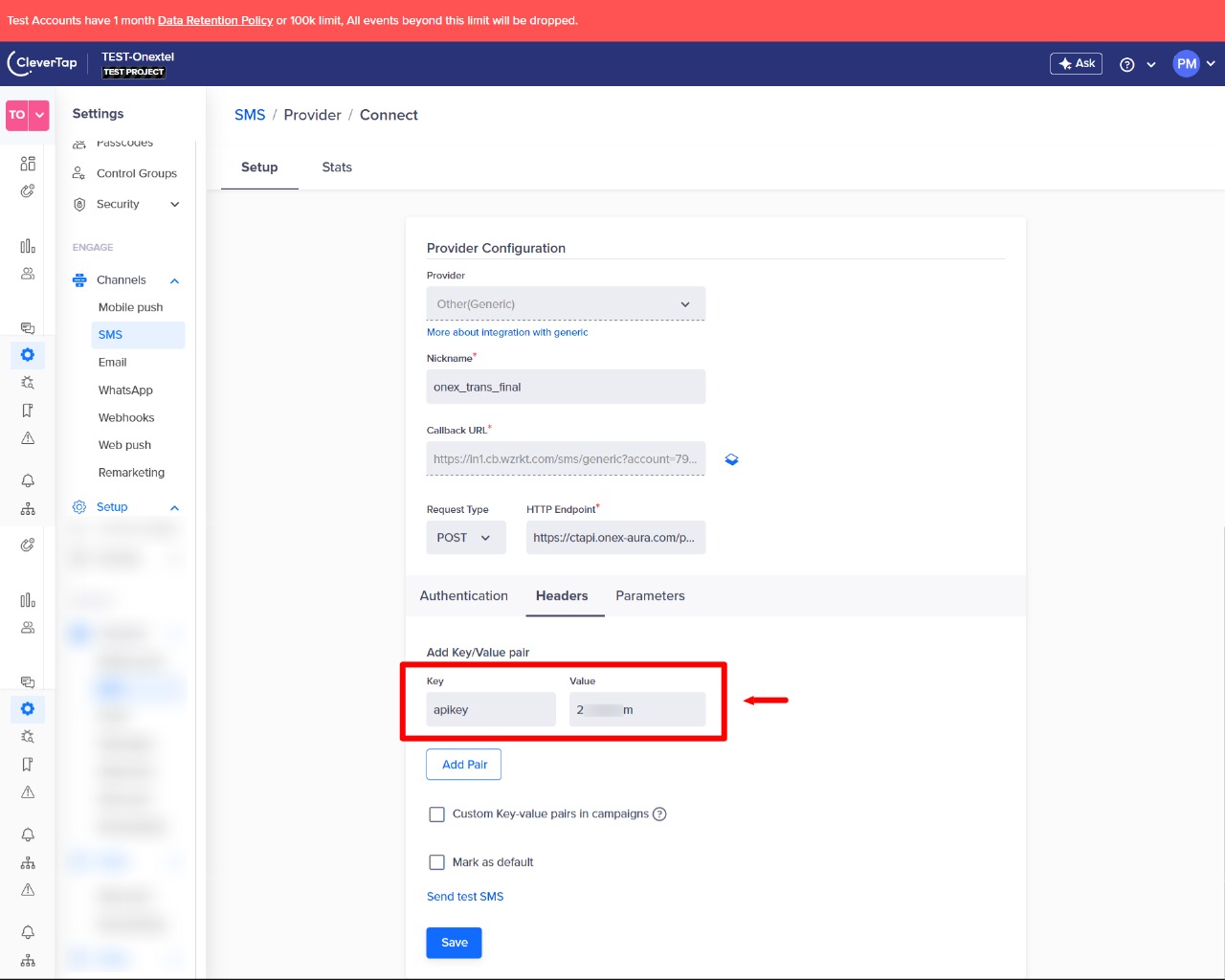Click the ENGAGE section label
Viewport: 1225px width, 980px height.
(93, 248)
